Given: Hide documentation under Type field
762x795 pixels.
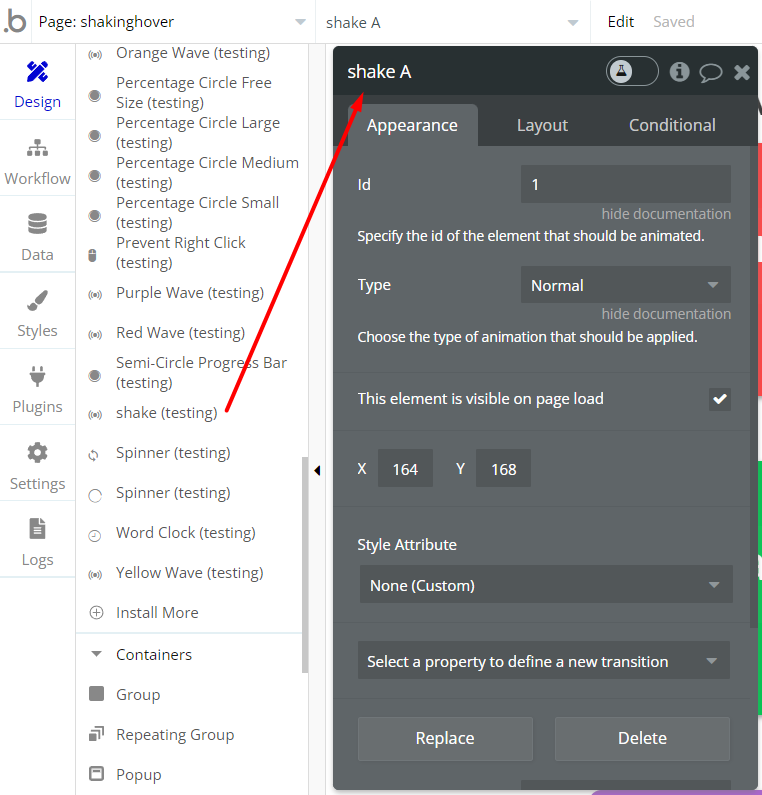Looking at the screenshot, I should pyautogui.click(x=666, y=314).
